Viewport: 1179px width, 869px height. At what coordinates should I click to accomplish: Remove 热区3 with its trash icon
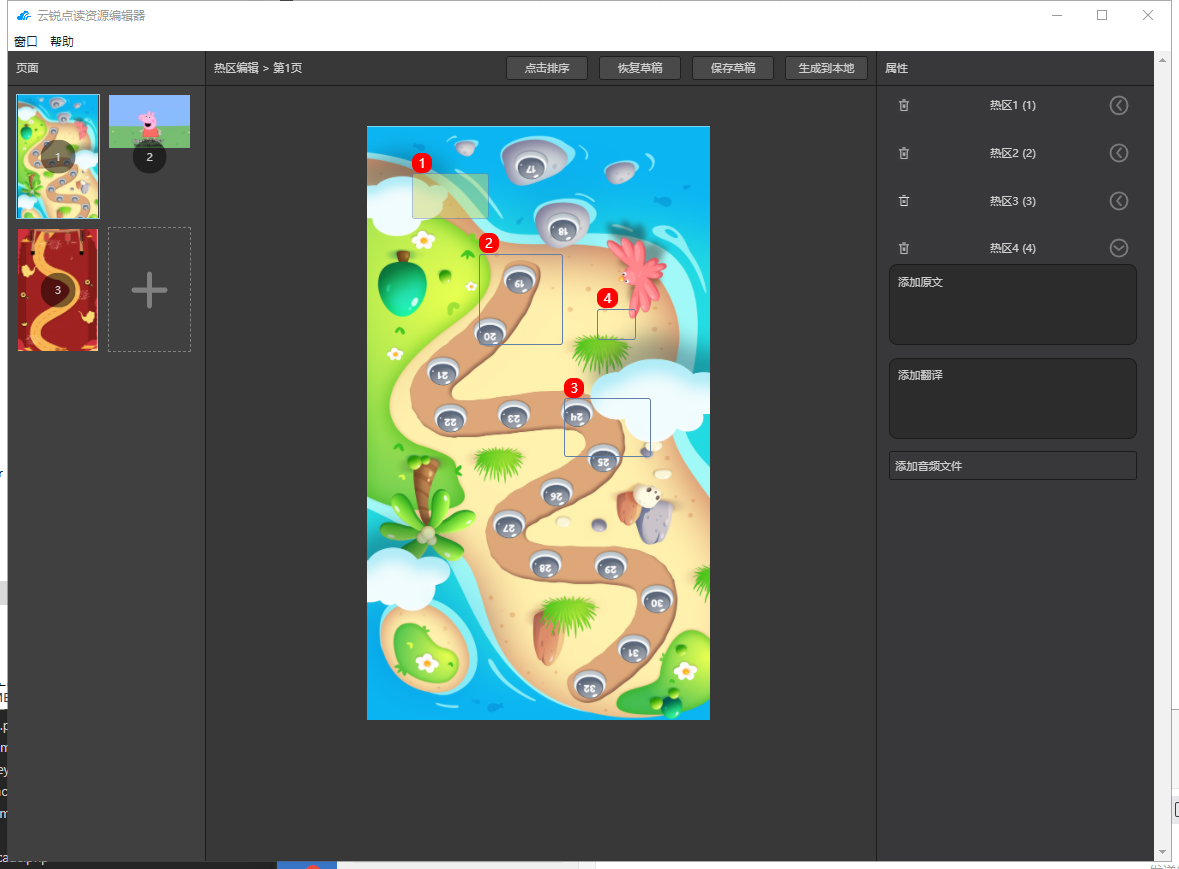point(904,201)
